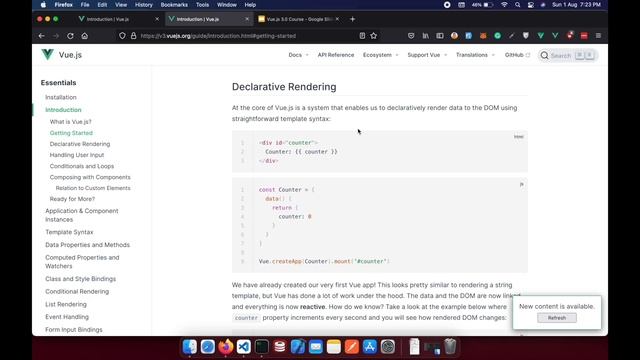Open the List Rendering sidebar page
Screen dimensions: 640x360
point(66,304)
